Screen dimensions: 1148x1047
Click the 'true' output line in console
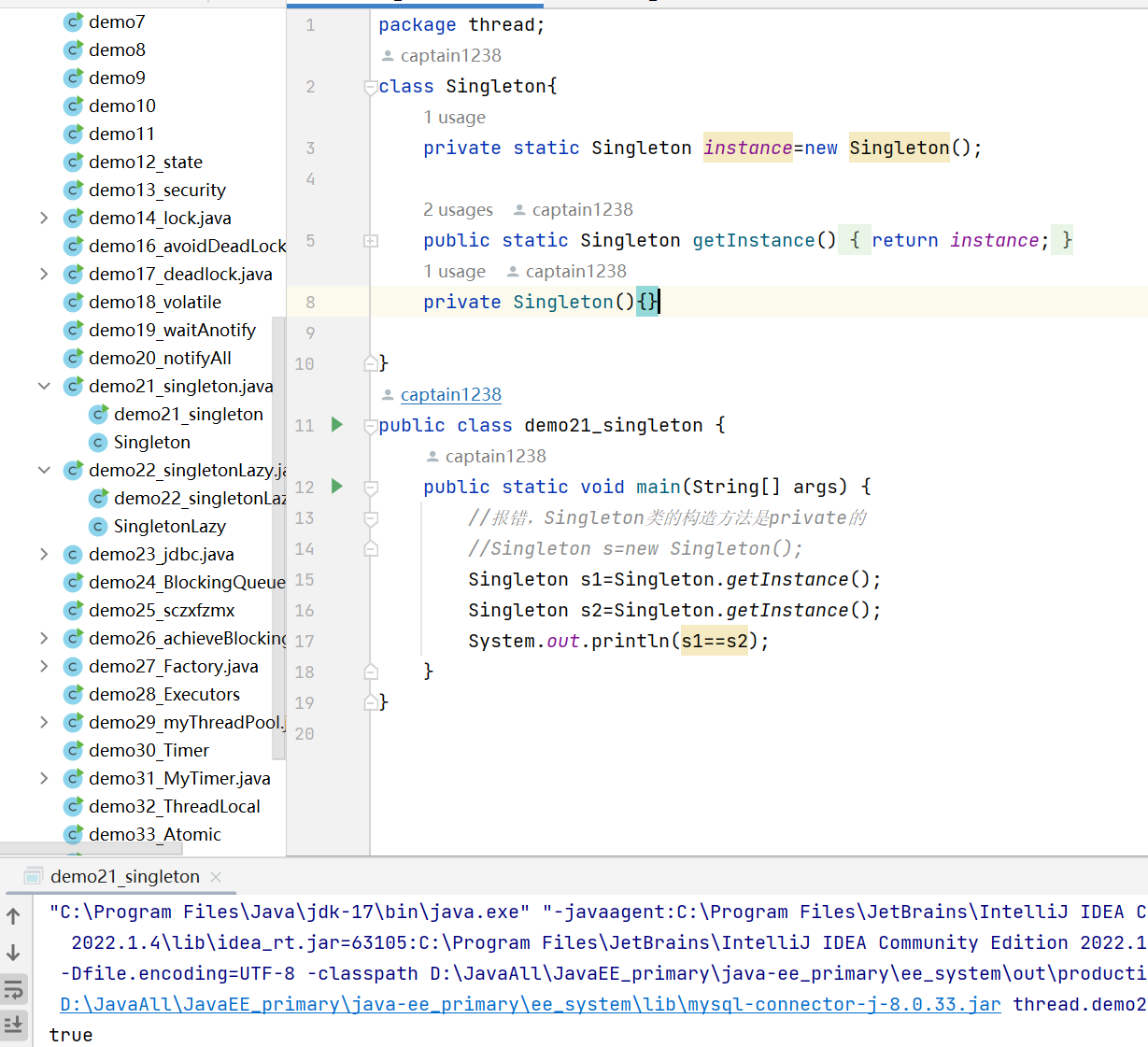[x=71, y=1035]
